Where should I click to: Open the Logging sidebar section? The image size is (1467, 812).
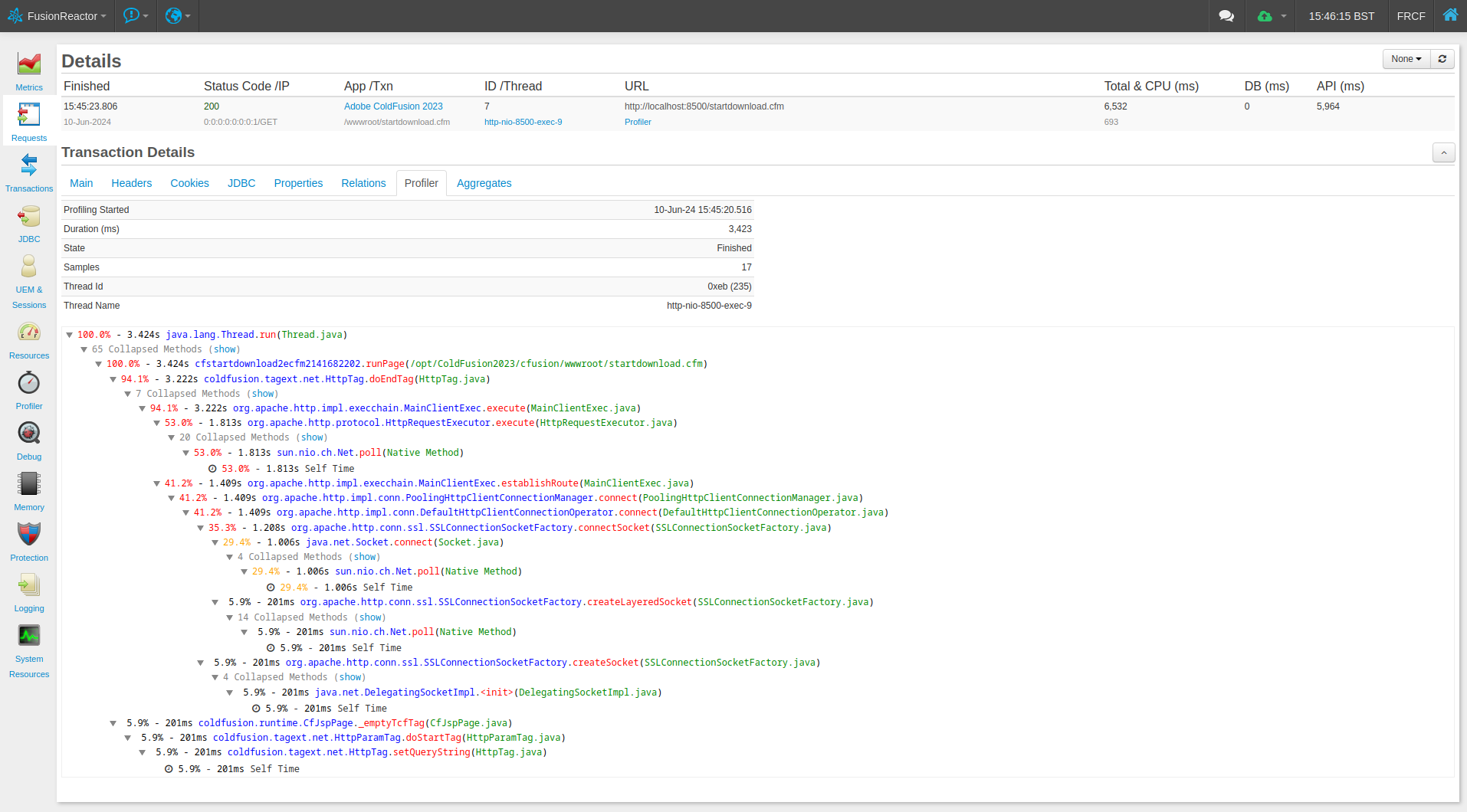pos(29,592)
